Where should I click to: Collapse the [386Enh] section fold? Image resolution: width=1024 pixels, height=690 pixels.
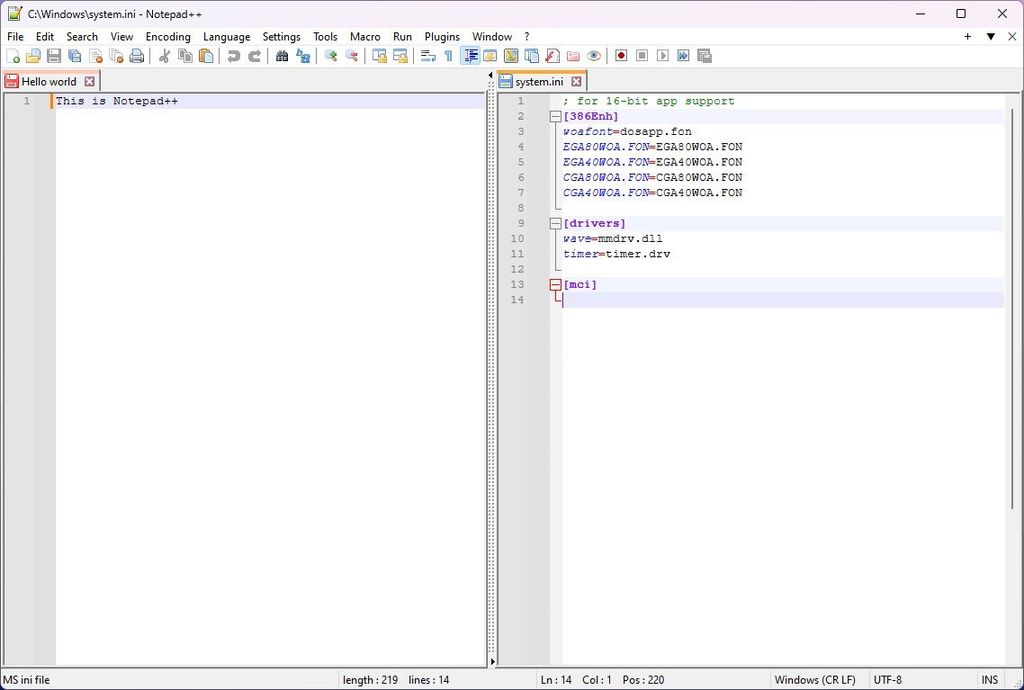(x=556, y=116)
